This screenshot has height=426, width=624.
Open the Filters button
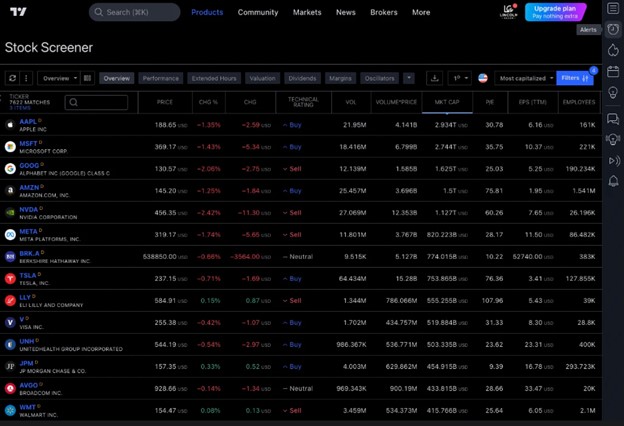tap(575, 78)
